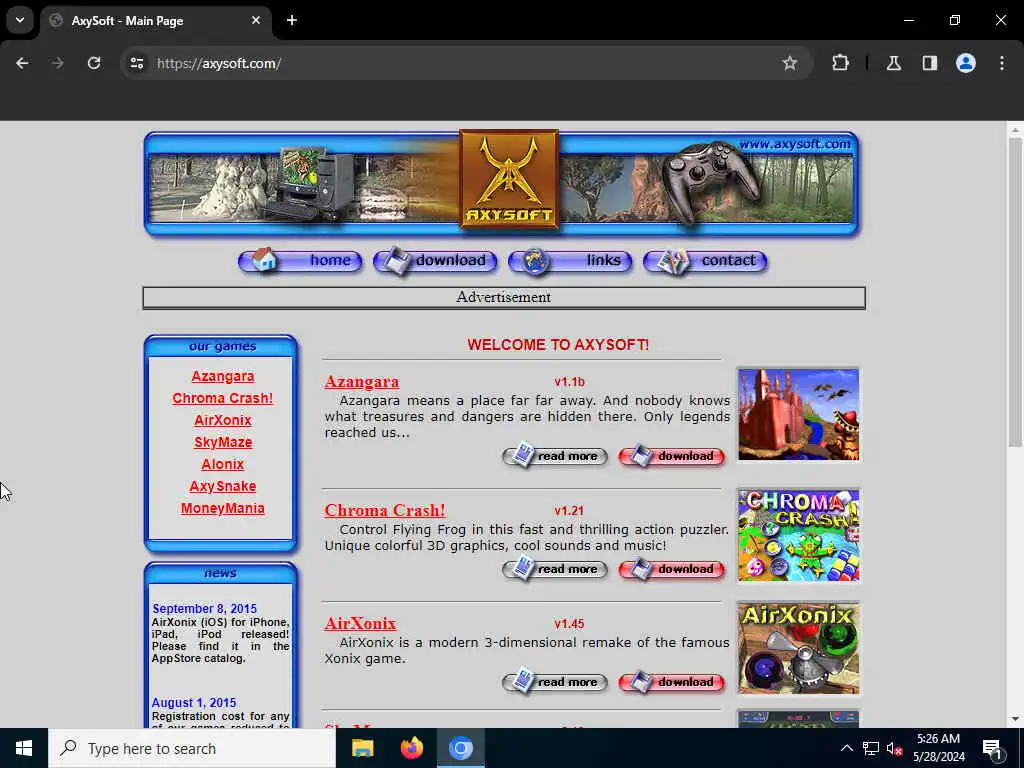Open the Chroma Crash! heading link
The height and width of the screenshot is (768, 1024).
385,510
